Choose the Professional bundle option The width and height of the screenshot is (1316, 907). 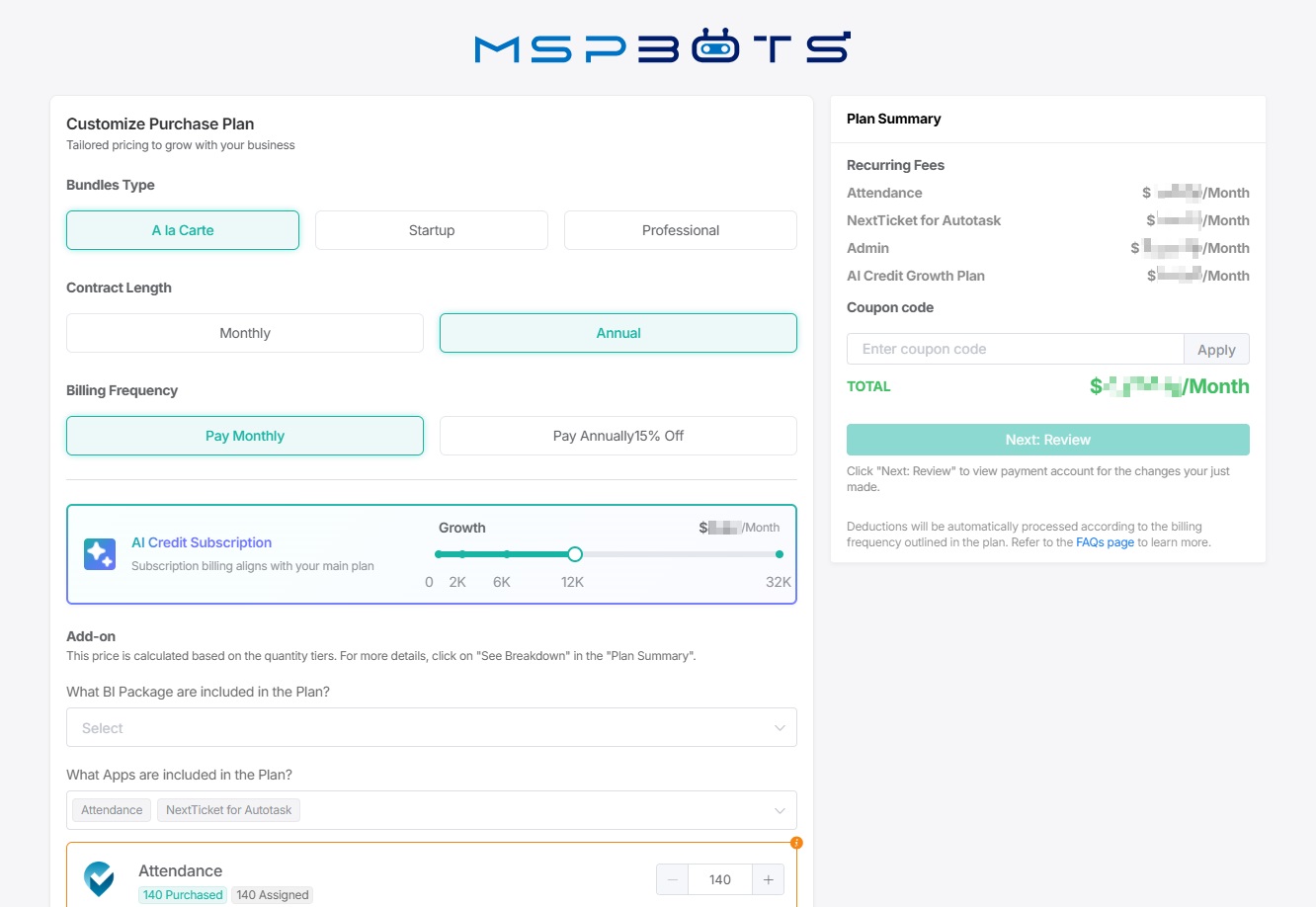681,230
